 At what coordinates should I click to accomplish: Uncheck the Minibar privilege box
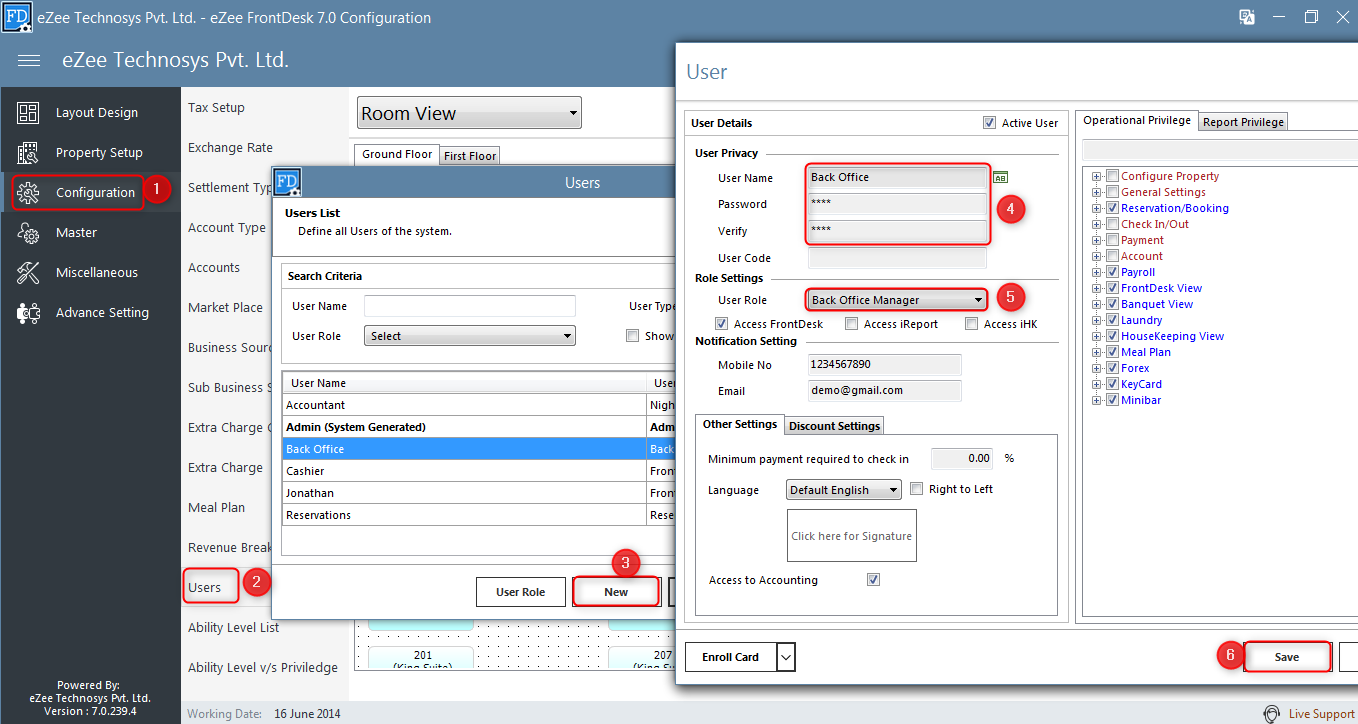(x=1112, y=400)
